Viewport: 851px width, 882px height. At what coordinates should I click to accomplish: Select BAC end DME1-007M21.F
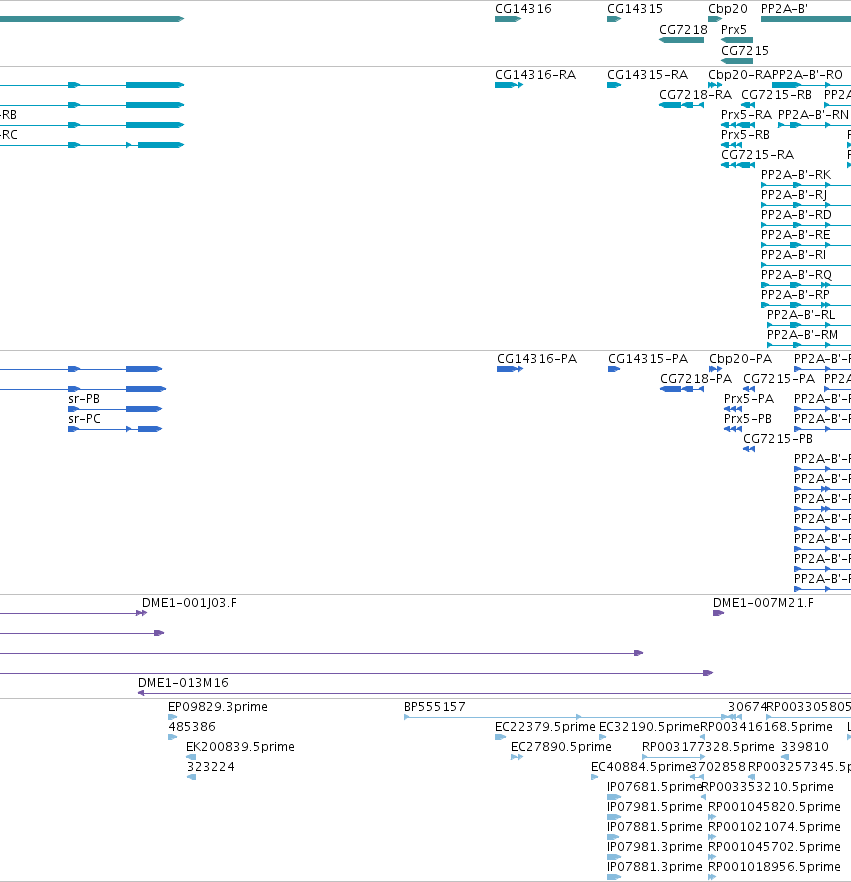coord(718,613)
